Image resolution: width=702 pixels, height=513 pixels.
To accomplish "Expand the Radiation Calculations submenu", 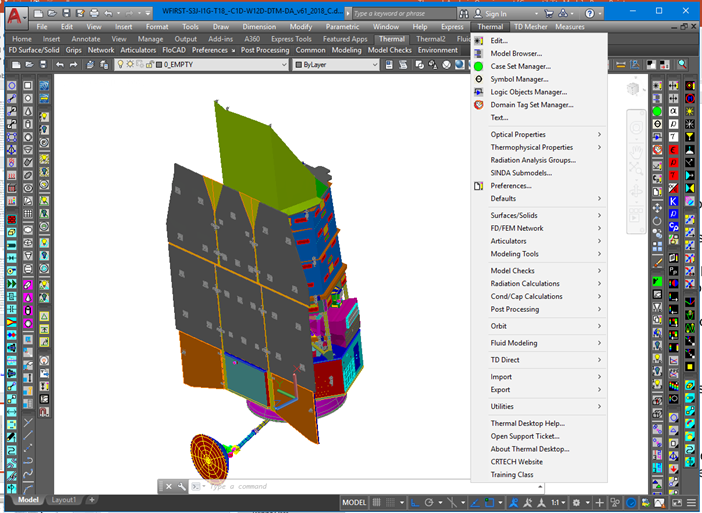I will point(546,283).
